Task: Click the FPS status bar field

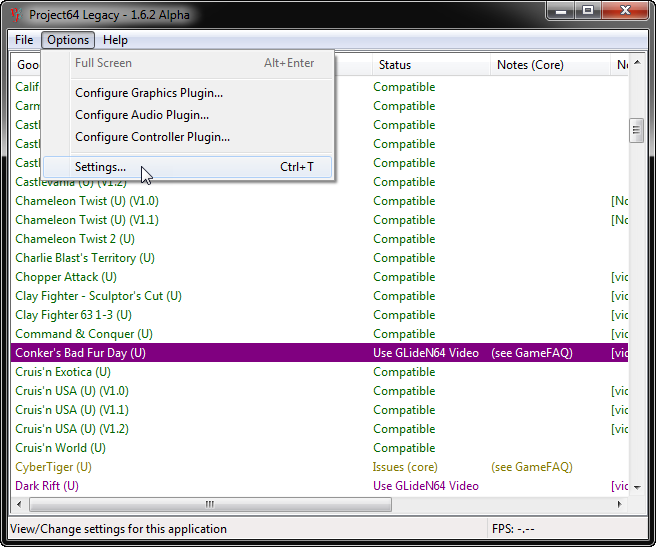Action: (567, 529)
